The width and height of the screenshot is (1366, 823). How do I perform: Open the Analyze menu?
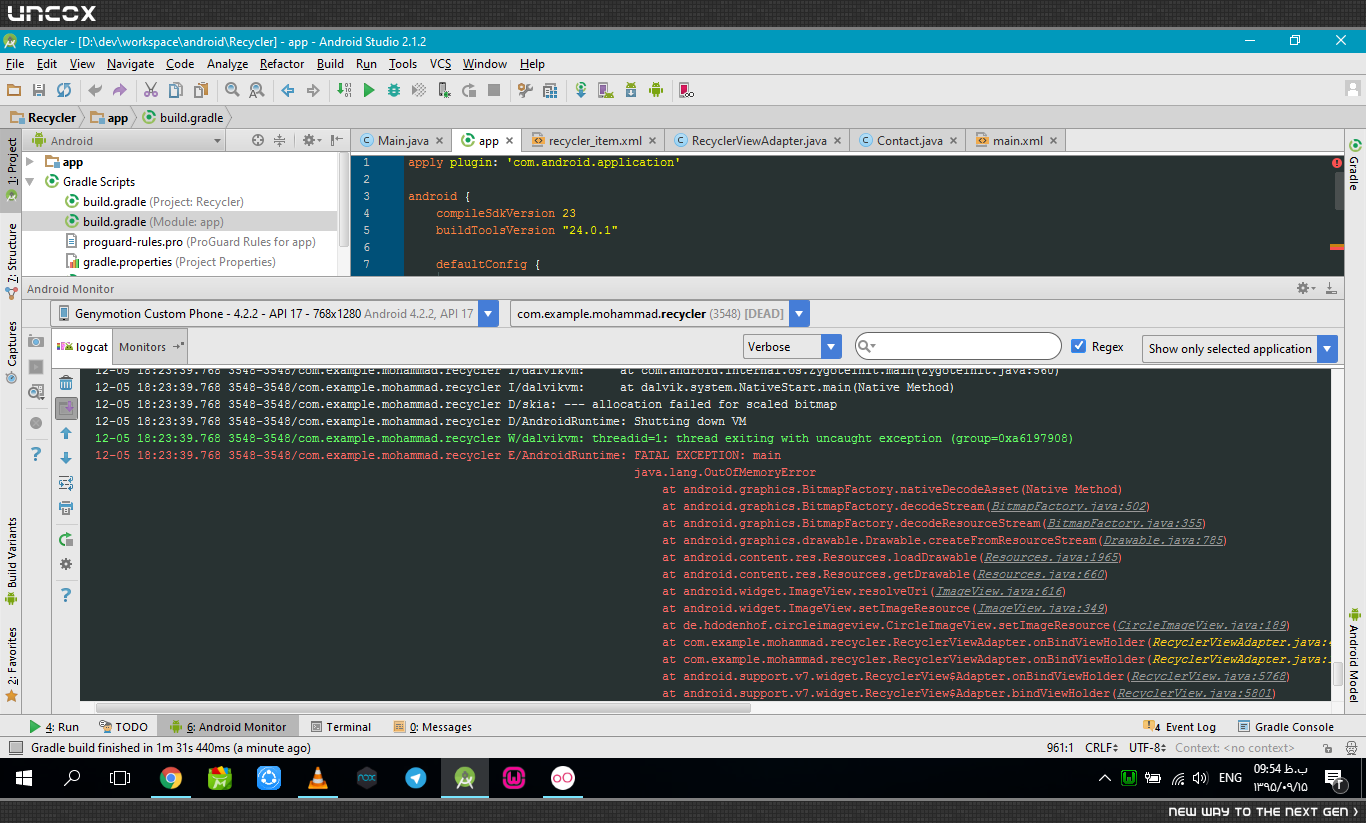(x=227, y=64)
